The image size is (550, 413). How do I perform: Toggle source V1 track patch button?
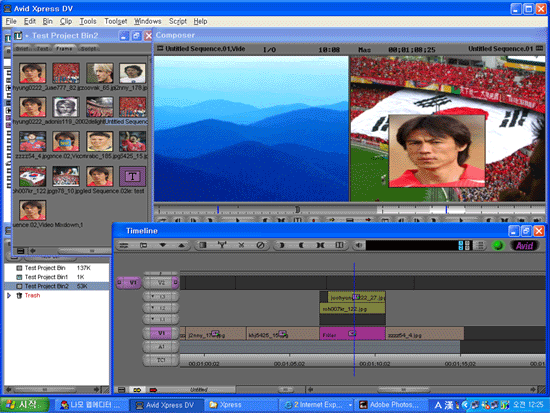[x=129, y=282]
